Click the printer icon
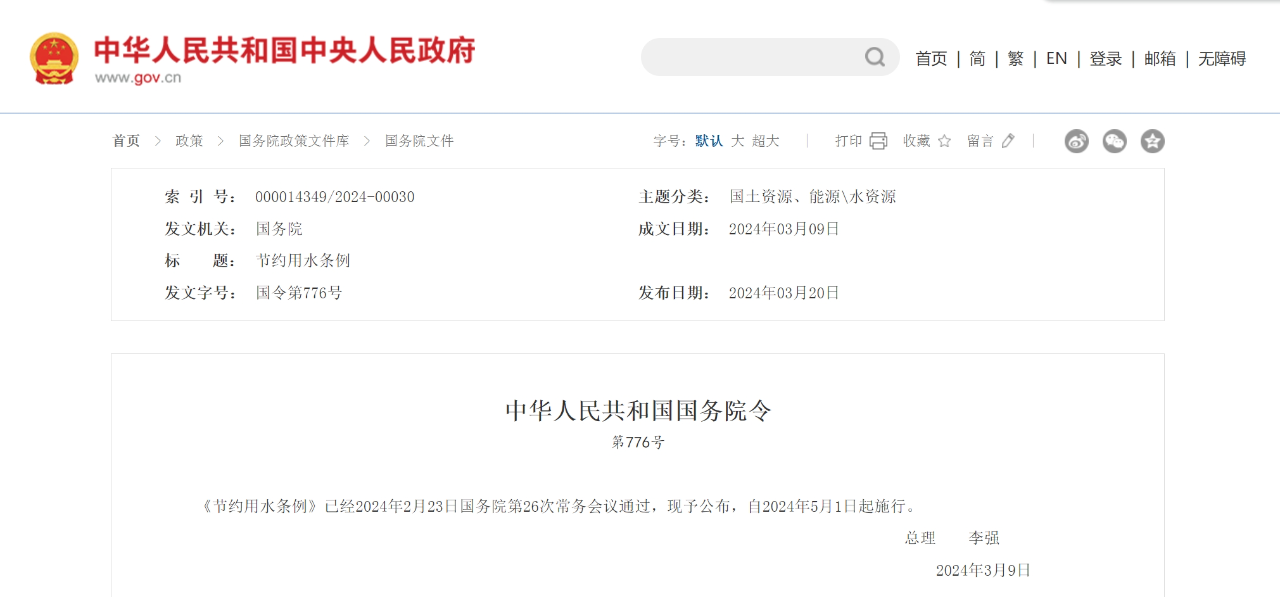Screen dimensions: 1280x597 pos(878,141)
